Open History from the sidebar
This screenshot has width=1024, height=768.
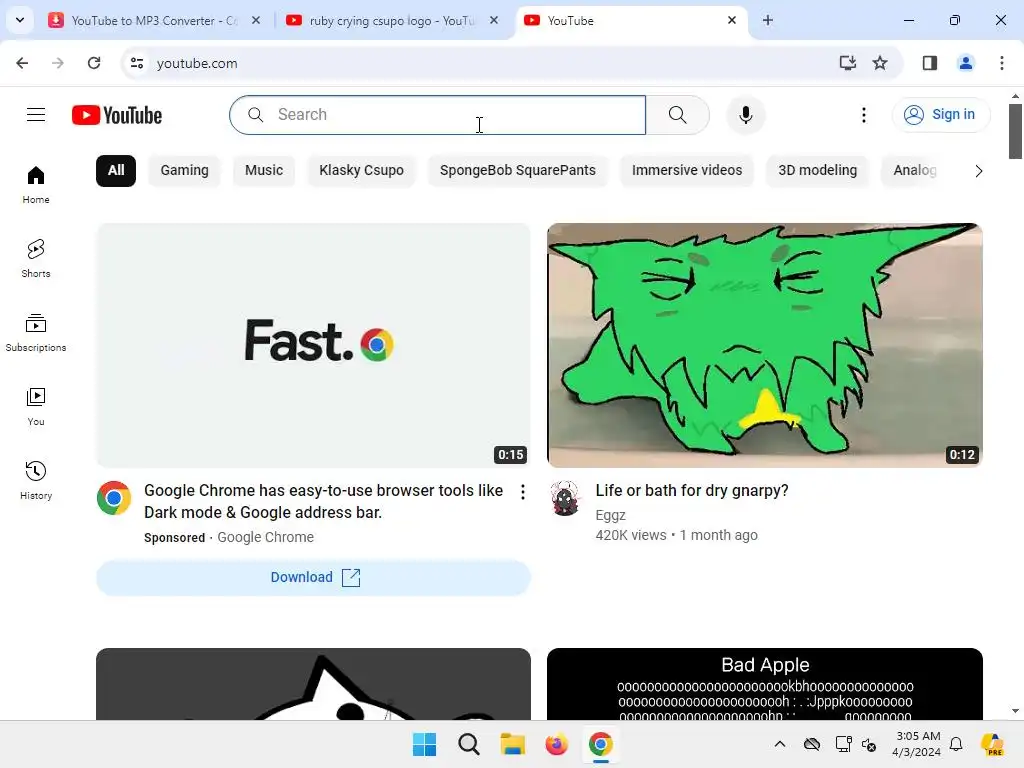point(36,480)
